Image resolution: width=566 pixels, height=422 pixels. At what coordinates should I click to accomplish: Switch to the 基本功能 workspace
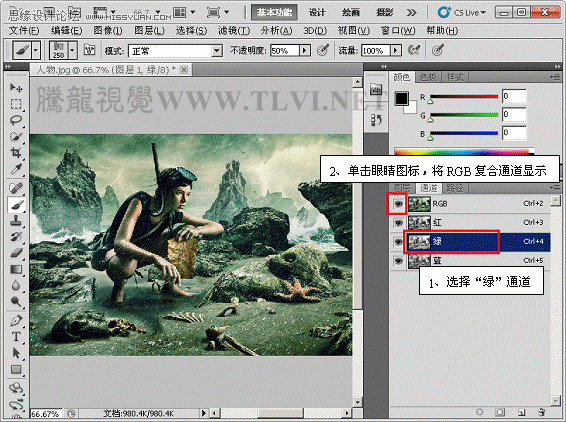click(x=274, y=13)
